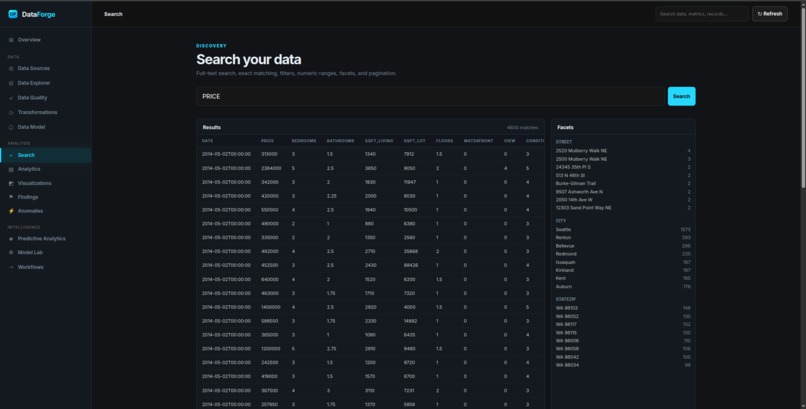The height and width of the screenshot is (409, 806).
Task: Click the FLOORS column header
Action: pyautogui.click(x=445, y=141)
